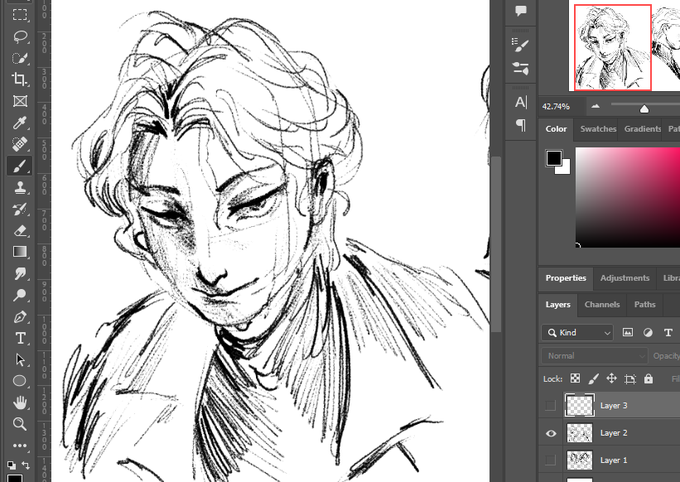Open the Brush Settings panel icon
Image resolution: width=680 pixels, height=482 pixels.
pyautogui.click(x=521, y=44)
